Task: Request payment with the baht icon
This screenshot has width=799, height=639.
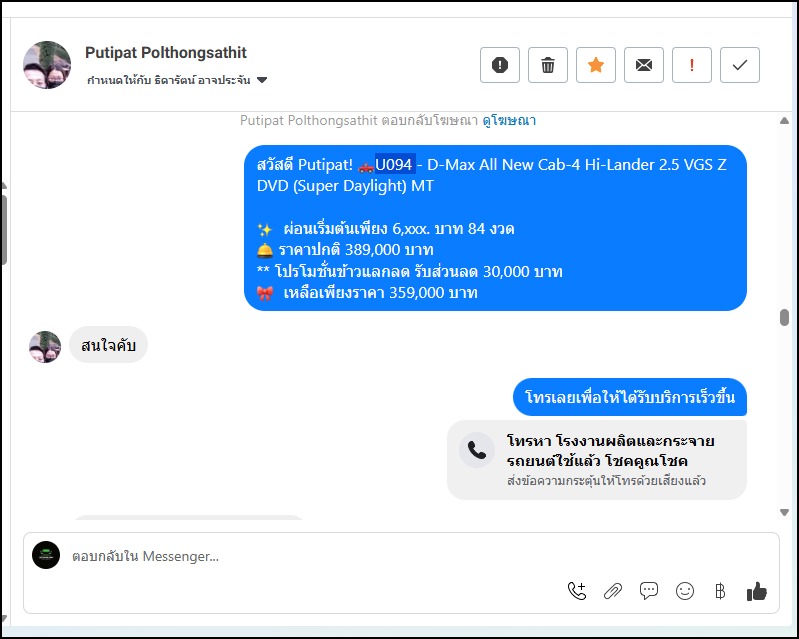Action: 720,591
